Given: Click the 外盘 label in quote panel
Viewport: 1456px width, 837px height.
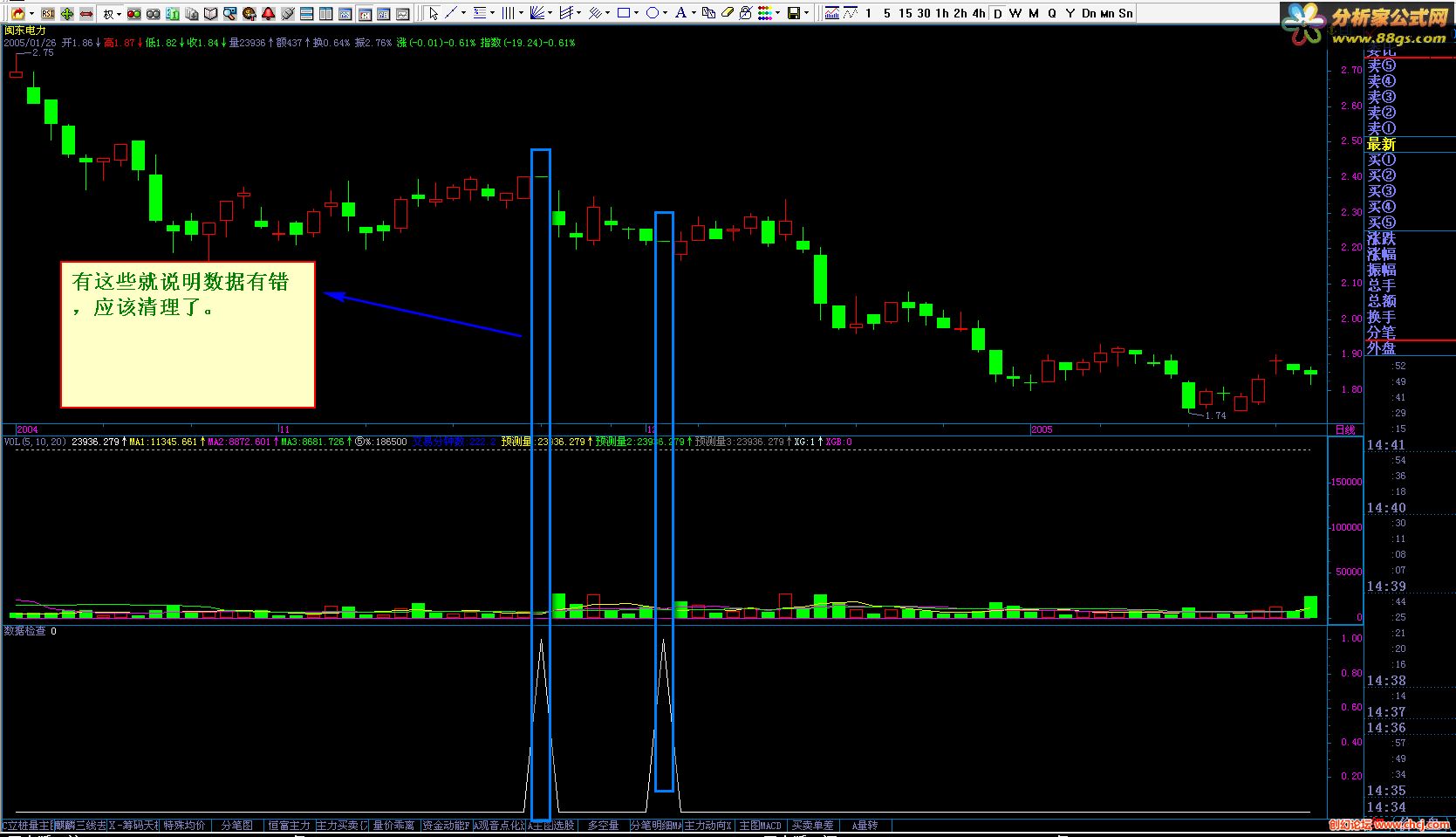Looking at the screenshot, I should coord(1382,347).
